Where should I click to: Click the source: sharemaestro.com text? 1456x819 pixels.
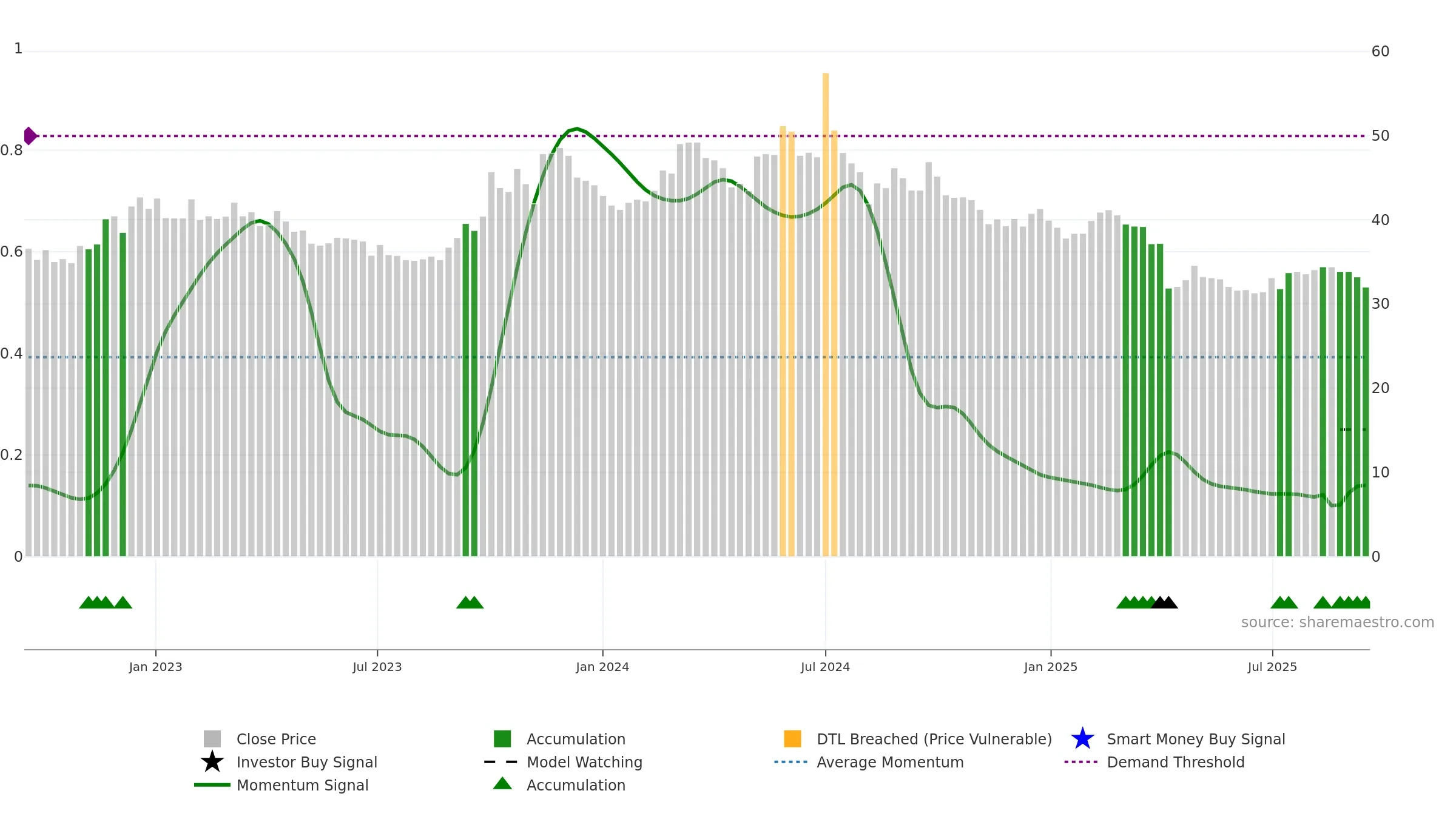pos(1338,622)
